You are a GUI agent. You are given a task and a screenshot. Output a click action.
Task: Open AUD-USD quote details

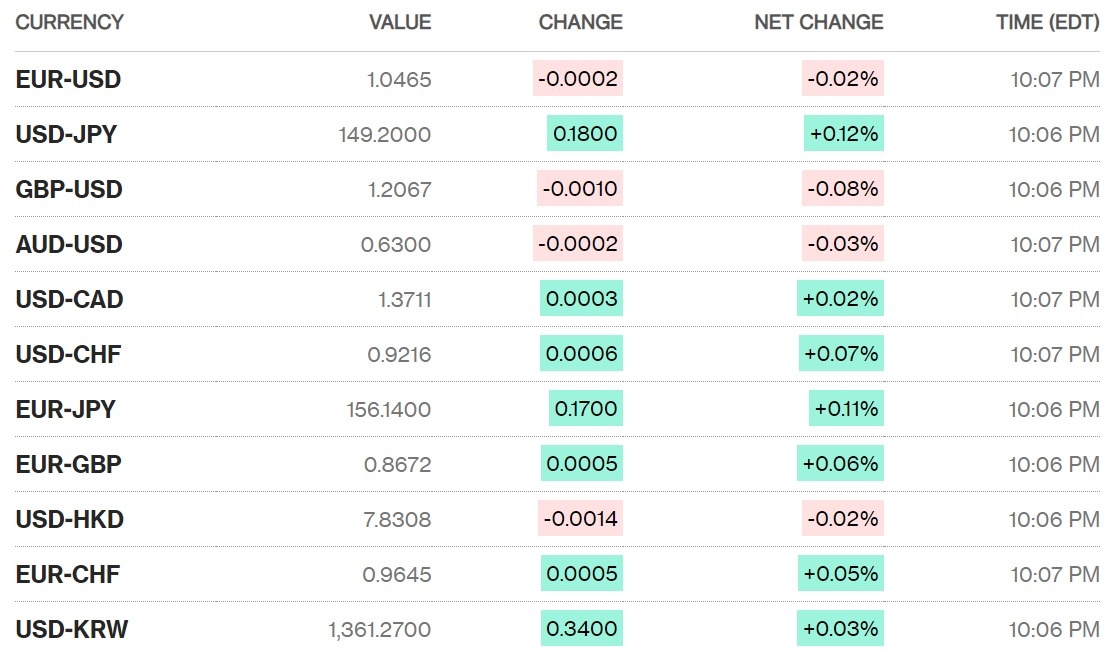[69, 245]
